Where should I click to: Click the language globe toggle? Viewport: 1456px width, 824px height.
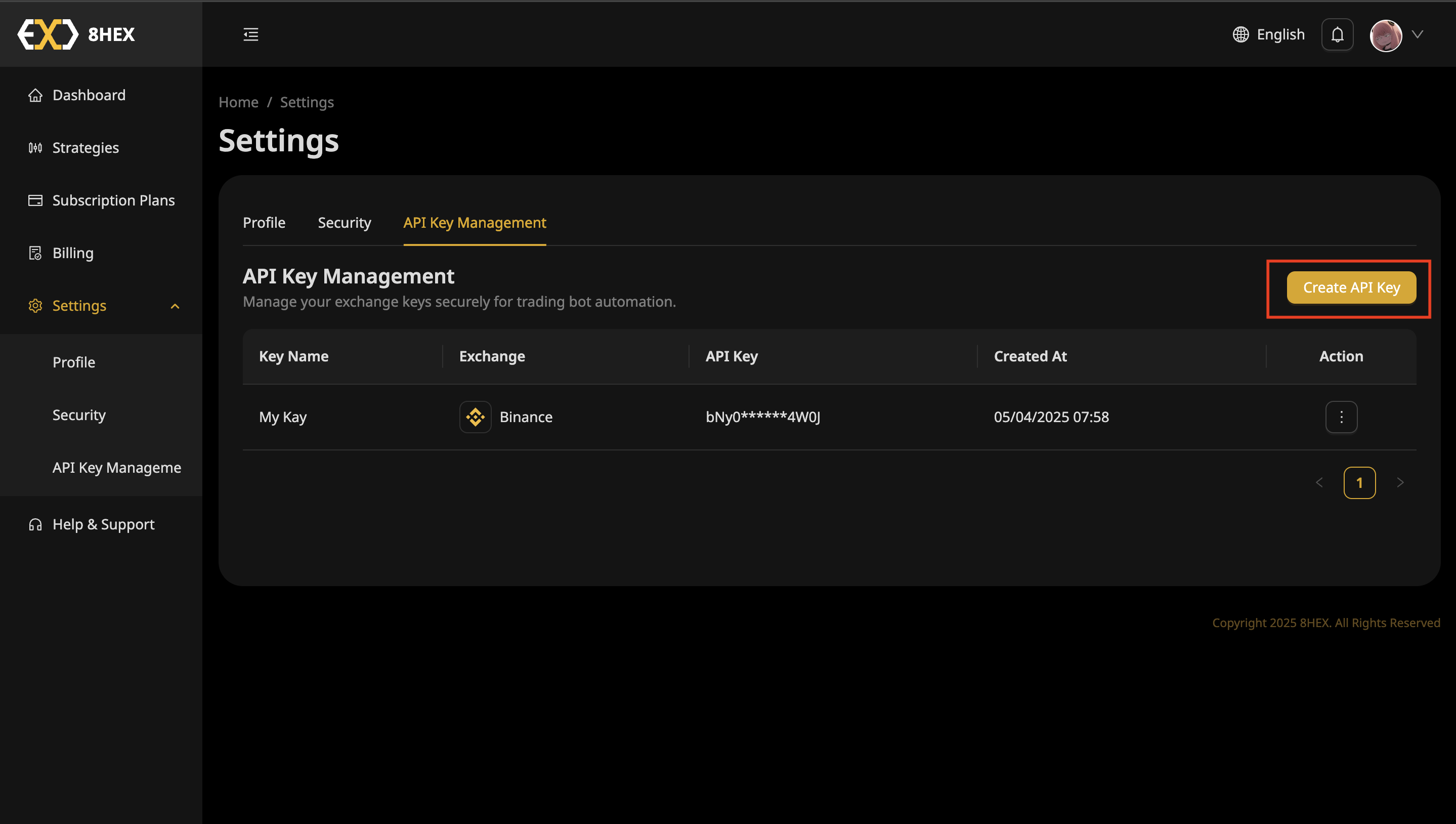1241,34
